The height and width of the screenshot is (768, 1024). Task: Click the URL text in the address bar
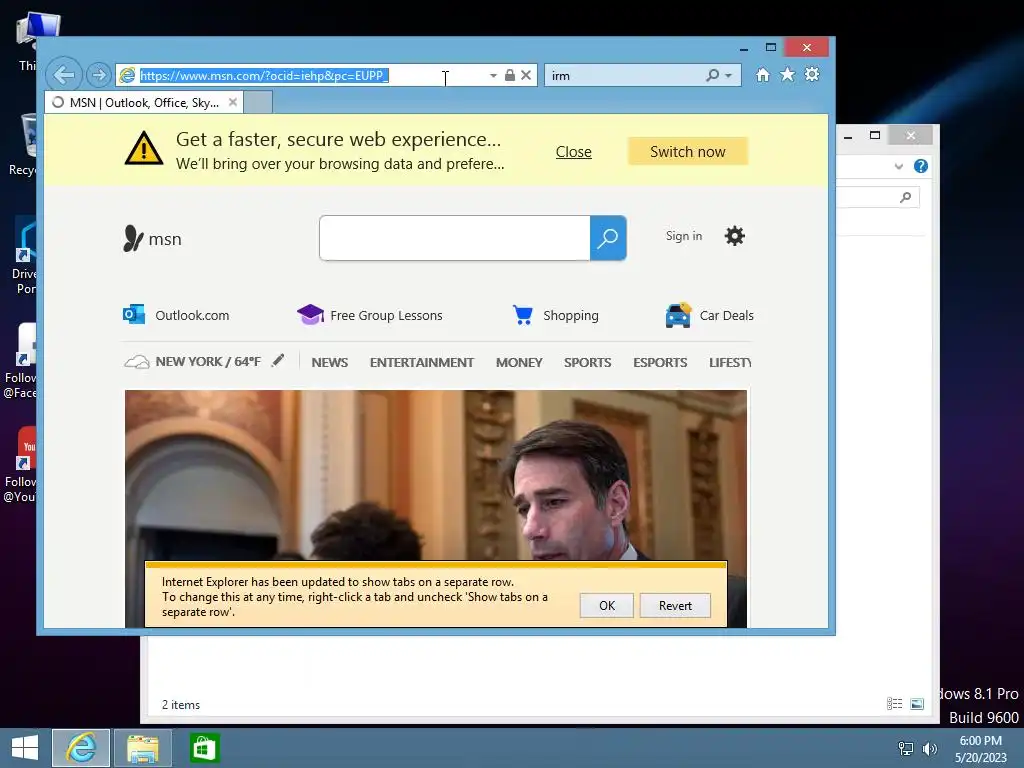pos(264,76)
